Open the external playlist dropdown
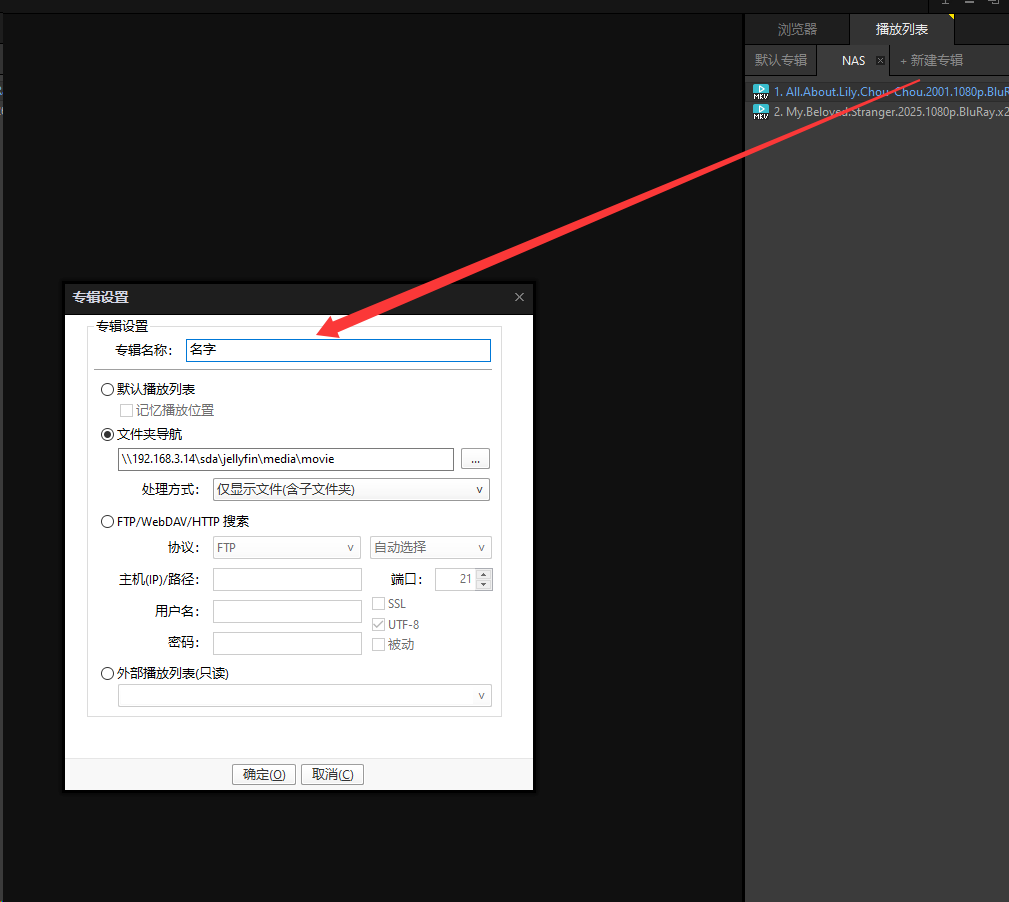The image size is (1009, 902). point(304,695)
